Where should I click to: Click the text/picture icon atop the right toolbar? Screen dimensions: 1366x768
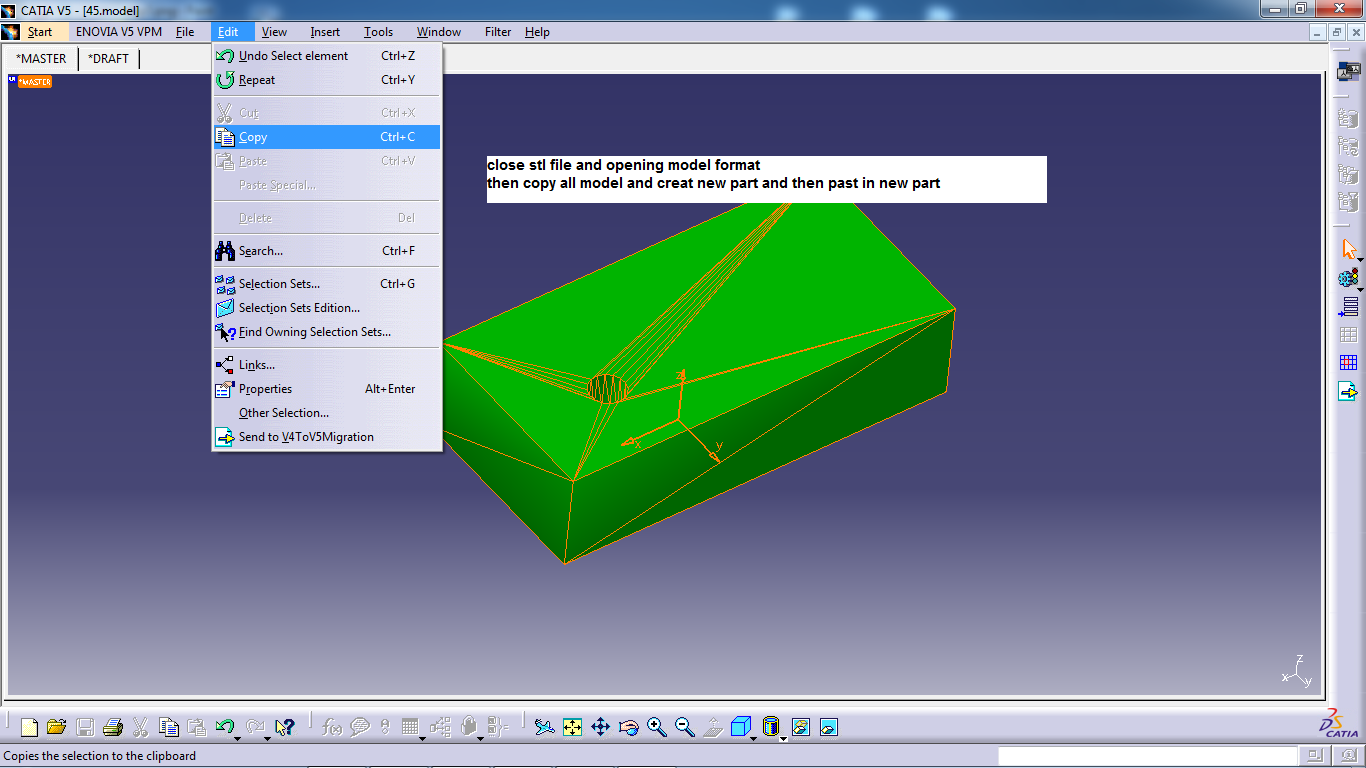click(x=1348, y=71)
